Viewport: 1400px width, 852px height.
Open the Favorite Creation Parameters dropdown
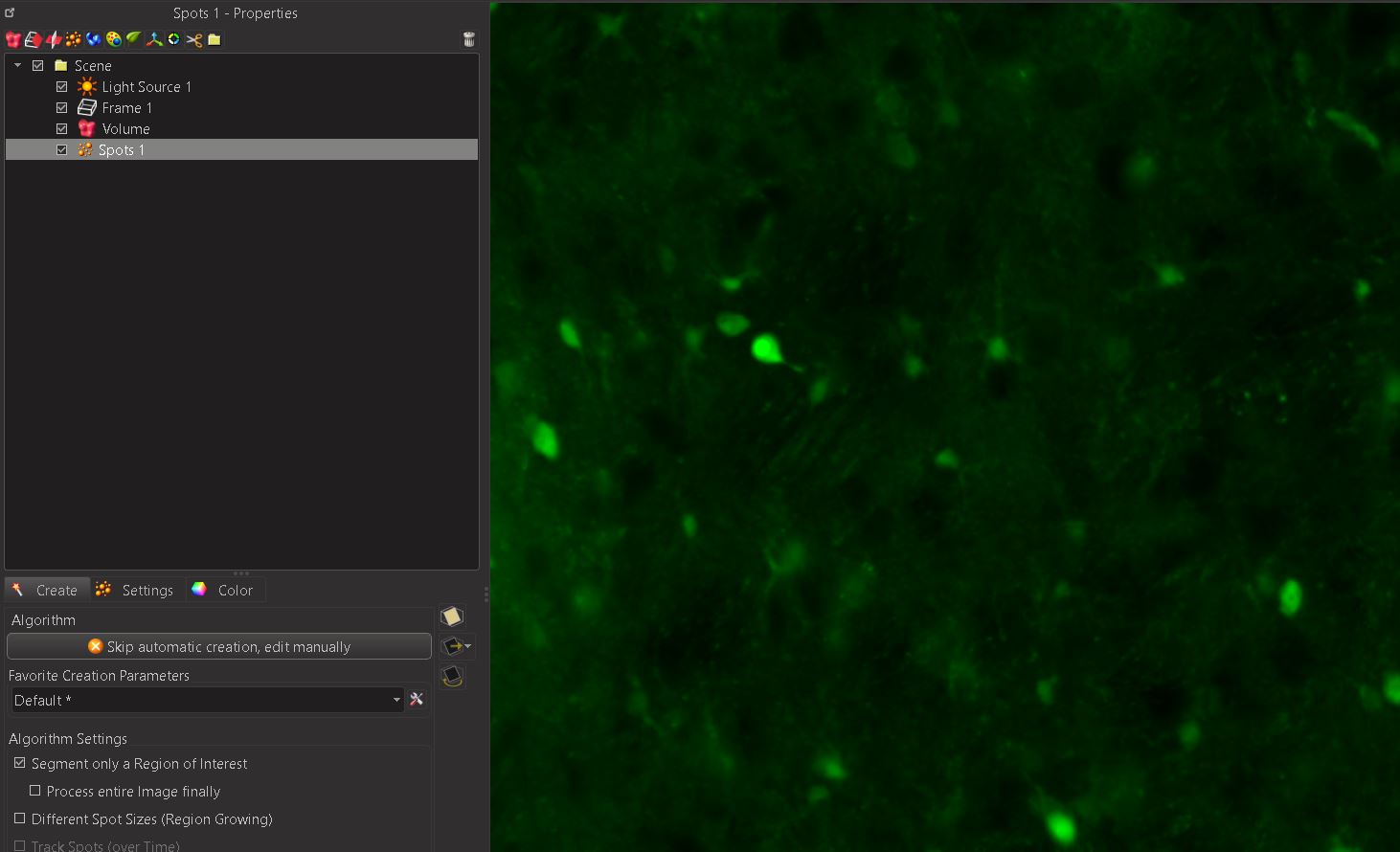point(395,700)
